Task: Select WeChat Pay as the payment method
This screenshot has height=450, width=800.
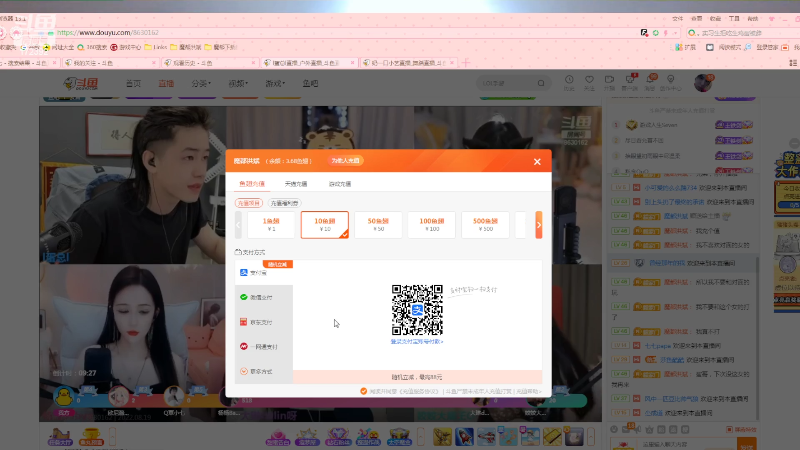Action: tap(264, 297)
